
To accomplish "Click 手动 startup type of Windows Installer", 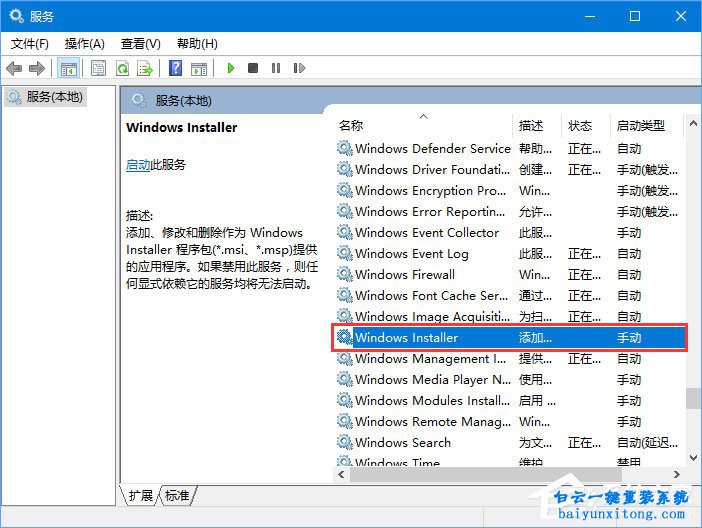I will [x=629, y=337].
